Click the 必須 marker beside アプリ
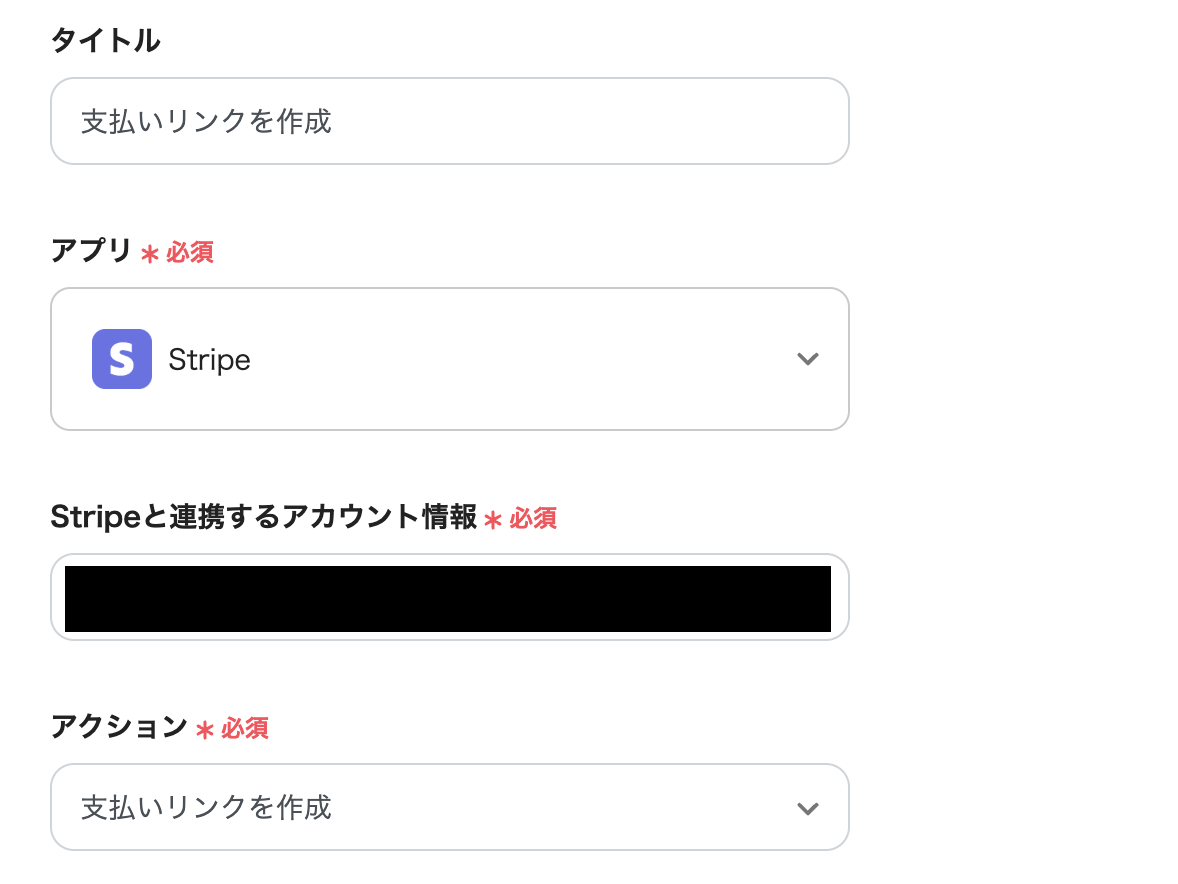The width and height of the screenshot is (1178, 884). coord(190,252)
